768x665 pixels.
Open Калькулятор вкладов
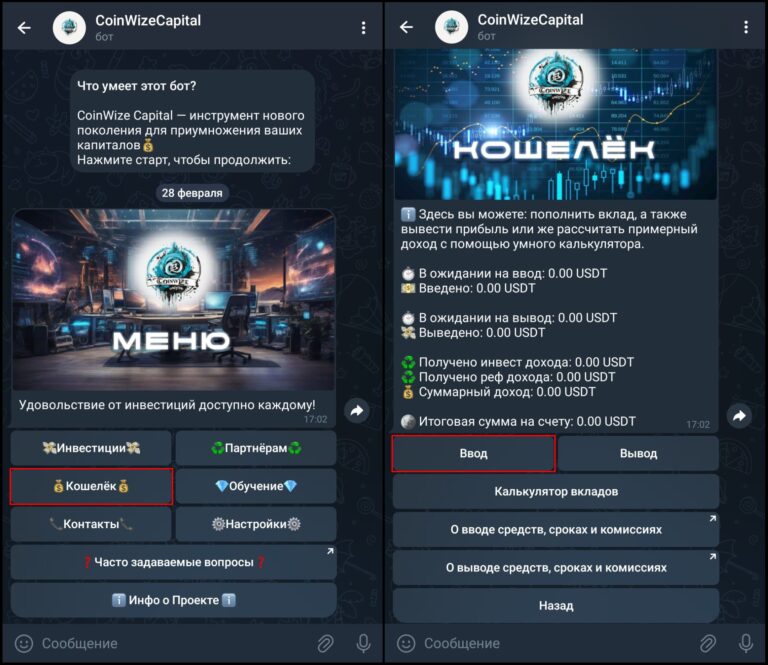556,492
